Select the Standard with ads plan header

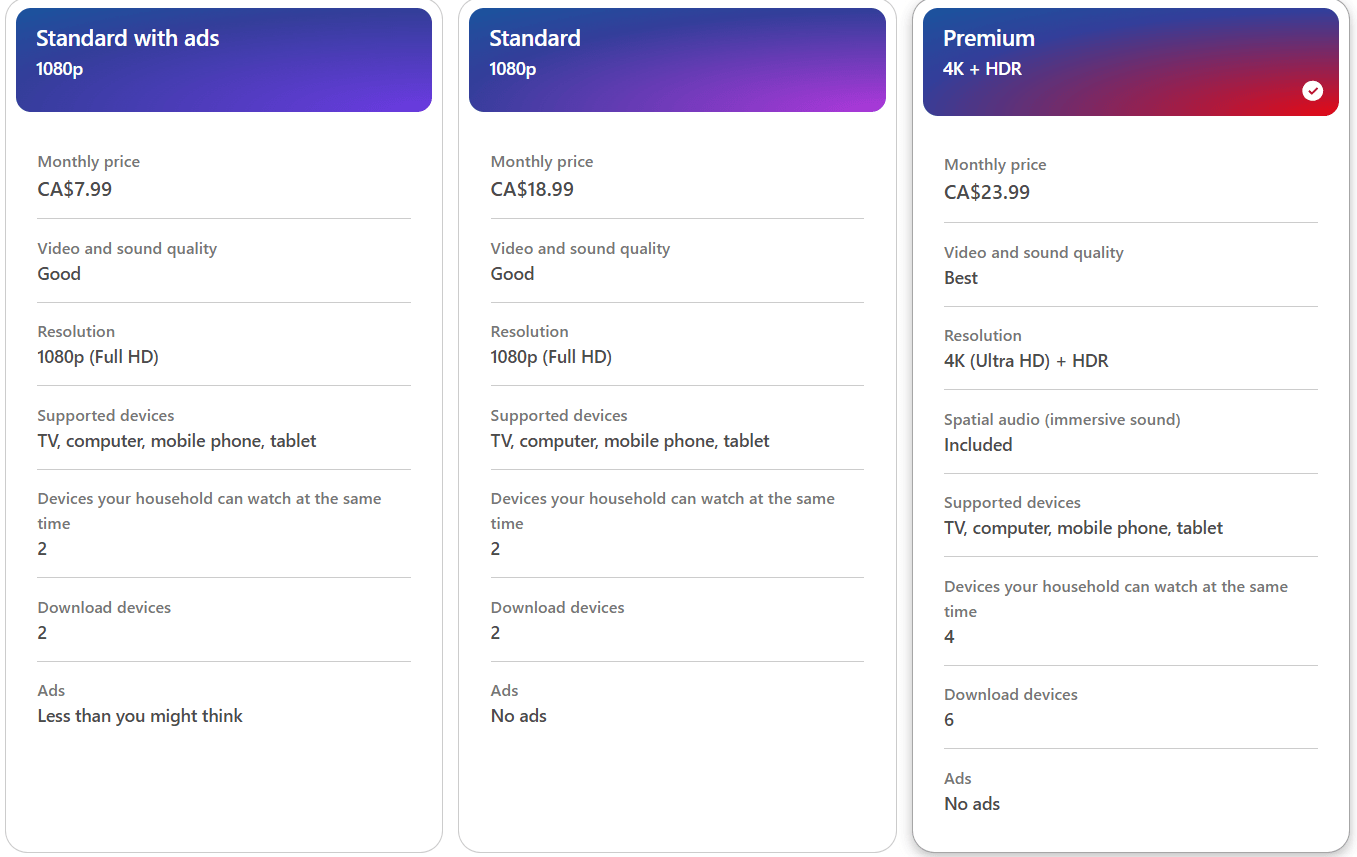224,60
